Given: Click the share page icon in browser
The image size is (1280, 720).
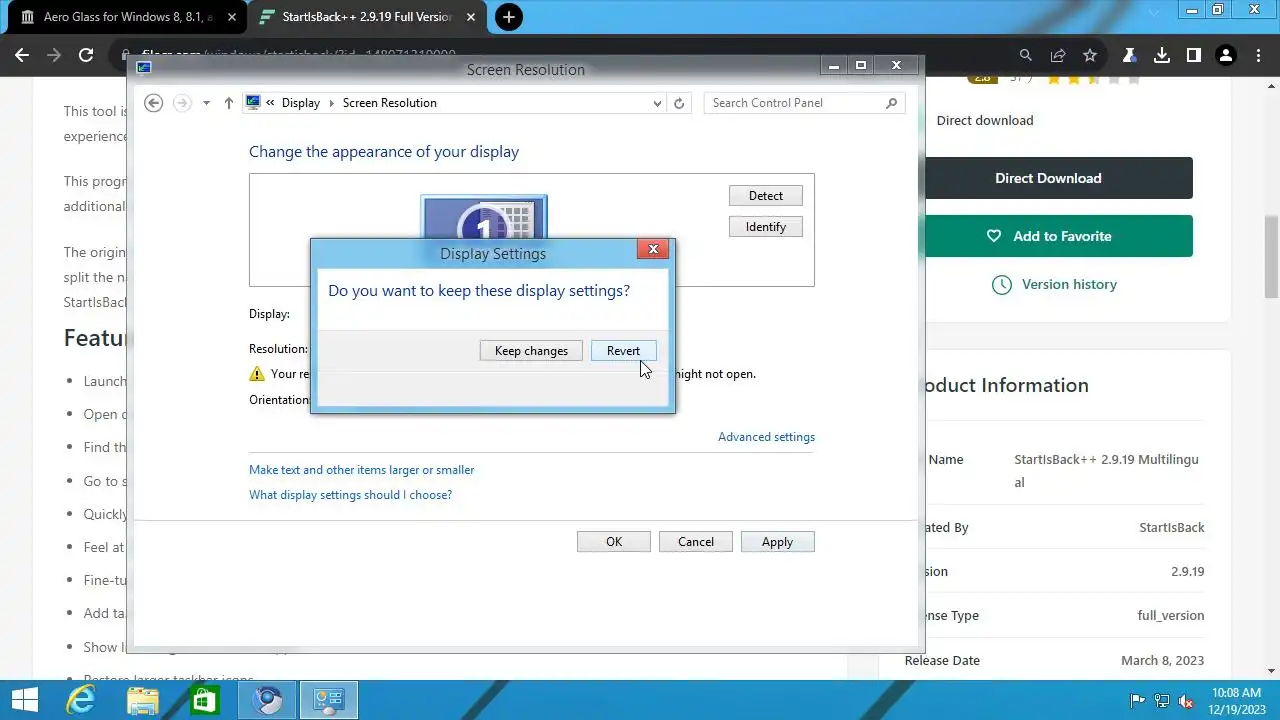Looking at the screenshot, I should tap(1058, 56).
